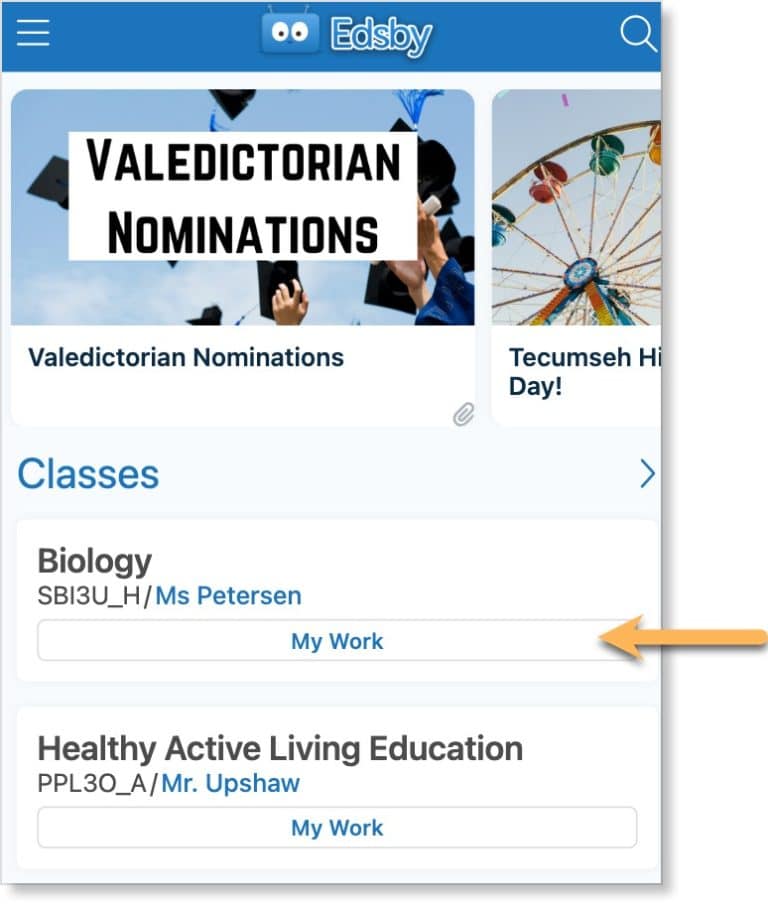Open the full Classes list via arrow

648,473
